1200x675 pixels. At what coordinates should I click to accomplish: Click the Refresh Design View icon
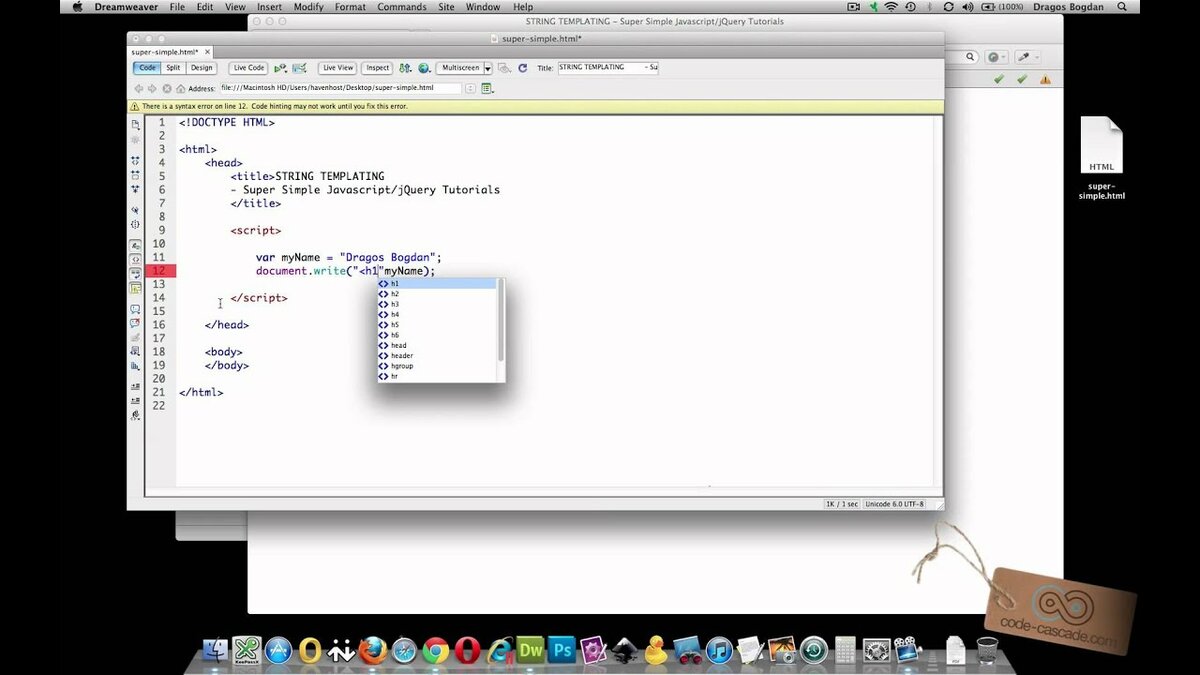[x=522, y=68]
